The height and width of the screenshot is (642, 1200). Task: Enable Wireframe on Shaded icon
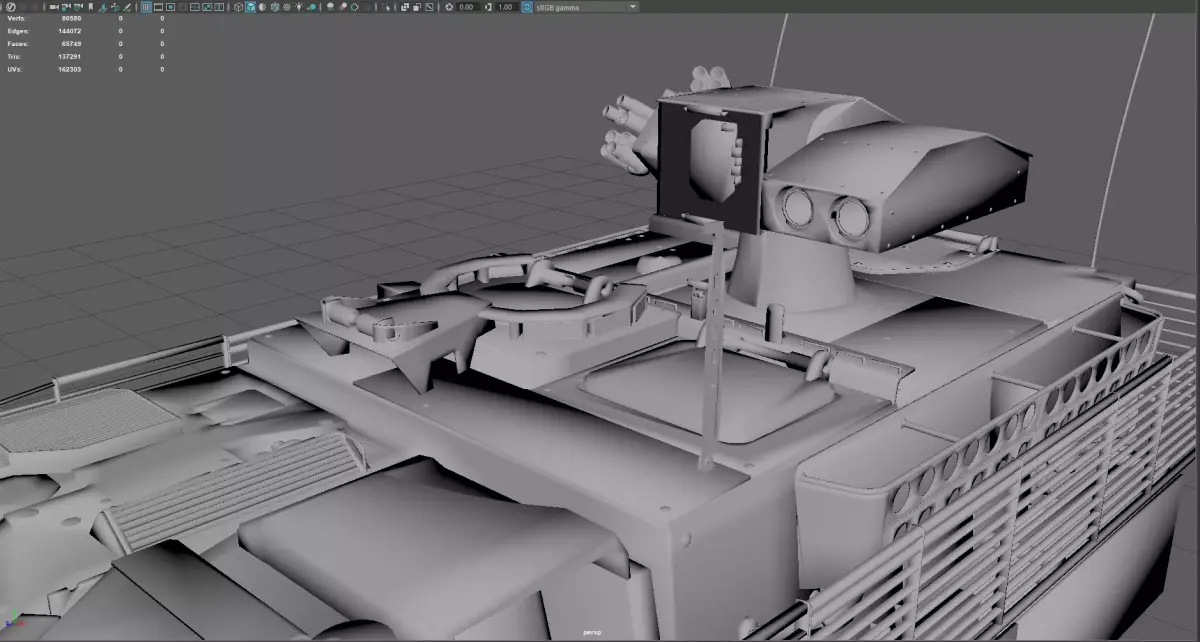coord(275,6)
